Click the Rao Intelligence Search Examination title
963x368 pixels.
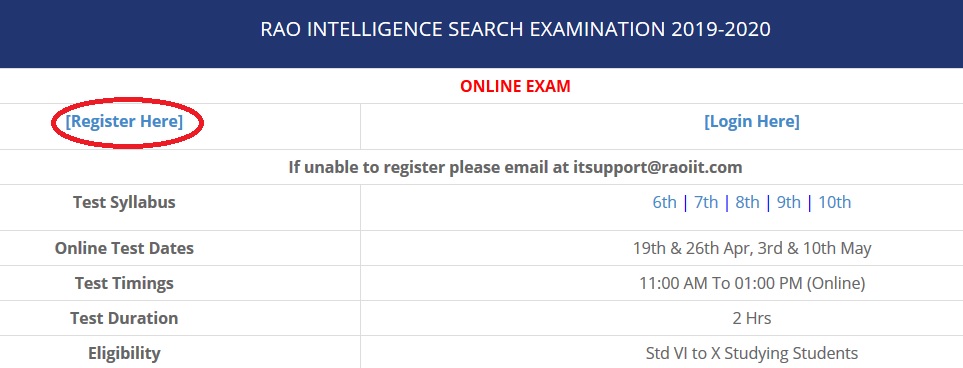coord(515,29)
